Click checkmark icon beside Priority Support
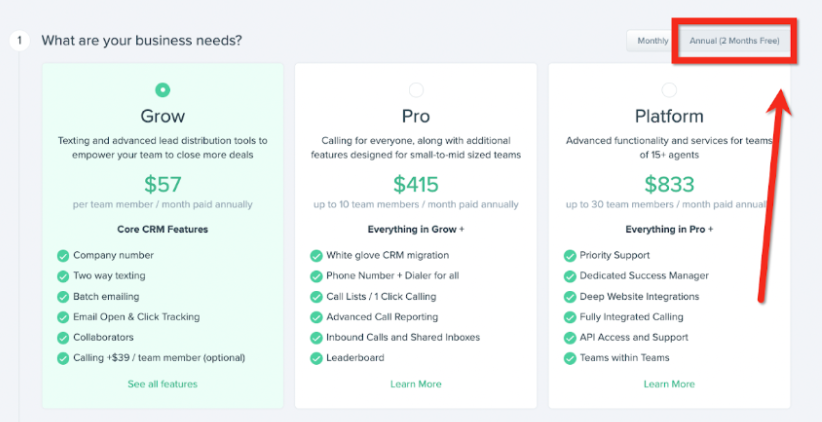 point(569,255)
